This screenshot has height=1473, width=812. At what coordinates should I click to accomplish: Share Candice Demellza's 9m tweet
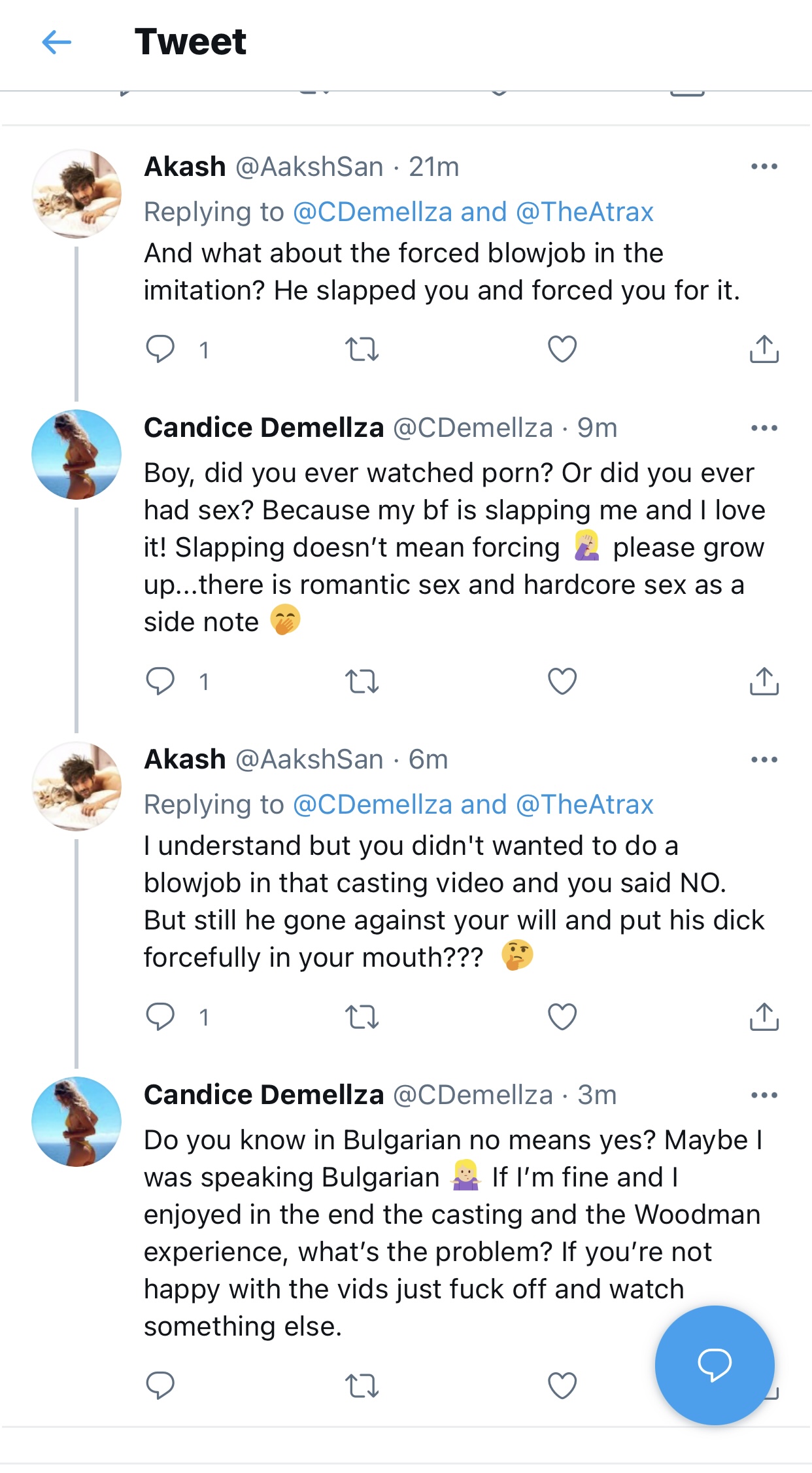(x=764, y=682)
